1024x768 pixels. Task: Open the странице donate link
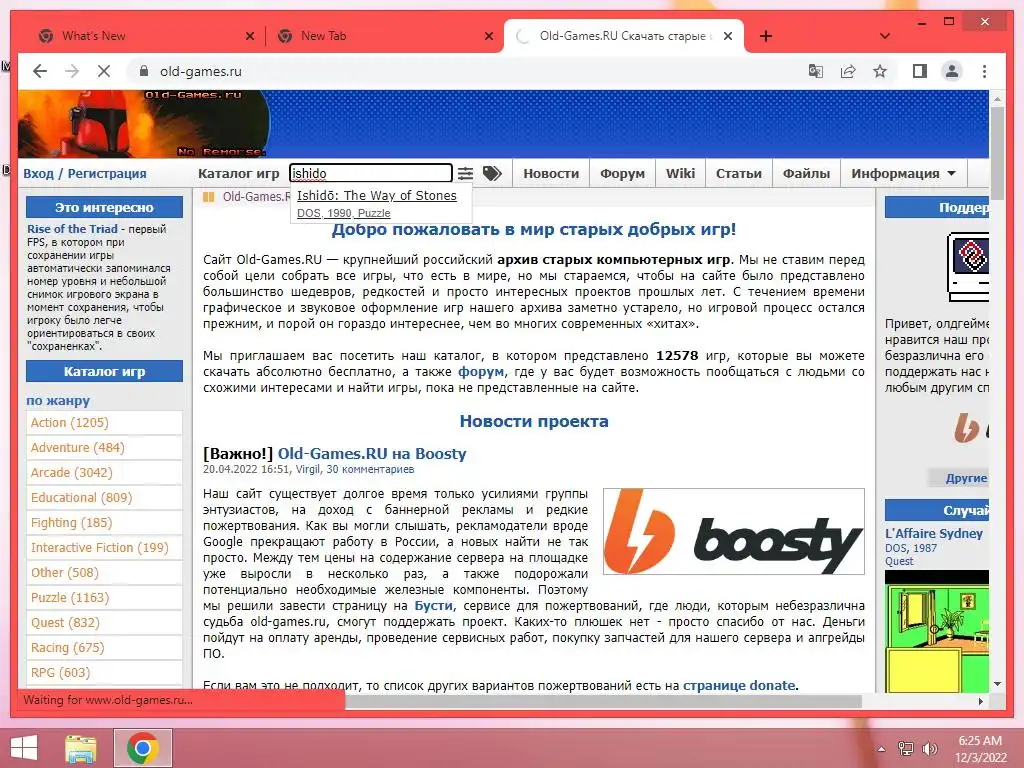739,685
